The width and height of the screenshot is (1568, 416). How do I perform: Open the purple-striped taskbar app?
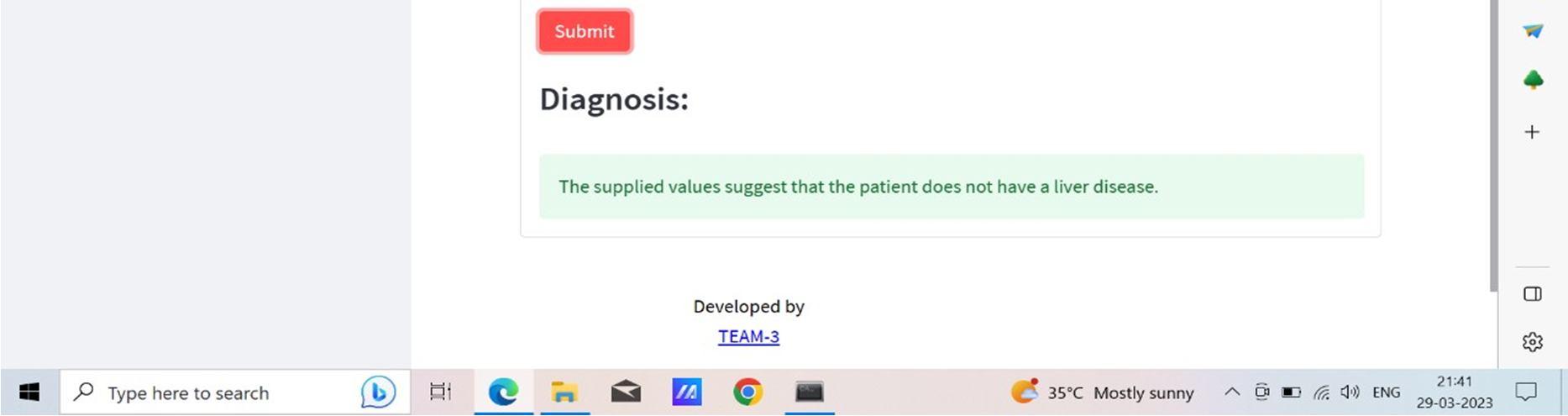click(x=686, y=392)
